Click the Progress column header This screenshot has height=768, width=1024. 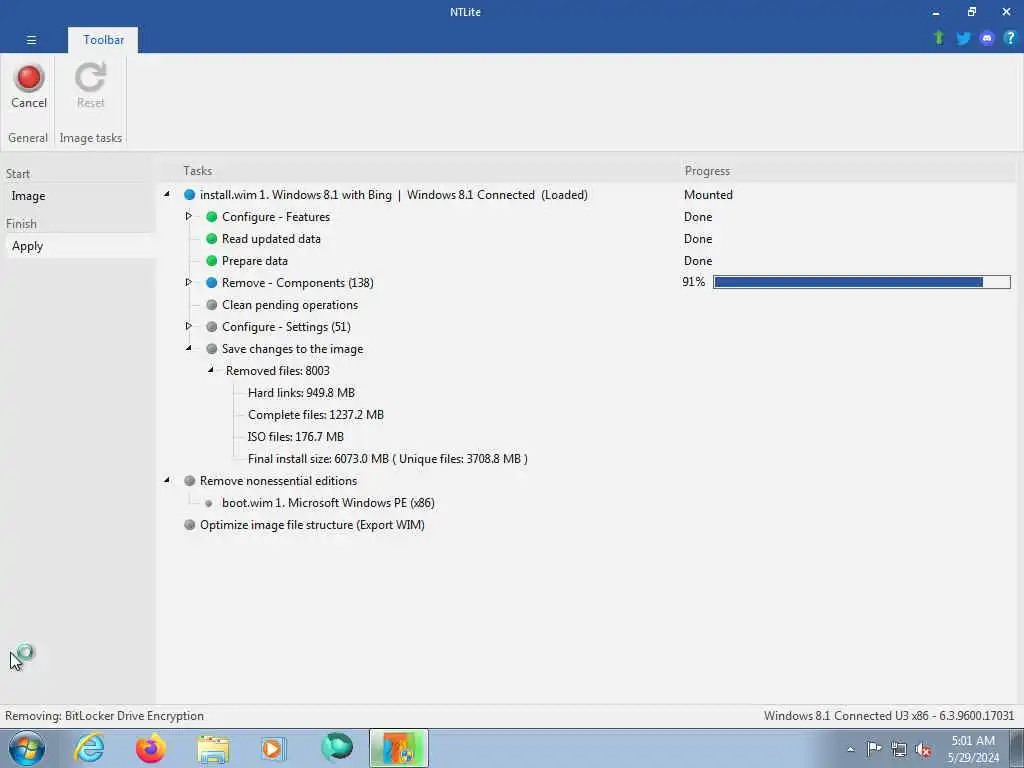coord(707,170)
